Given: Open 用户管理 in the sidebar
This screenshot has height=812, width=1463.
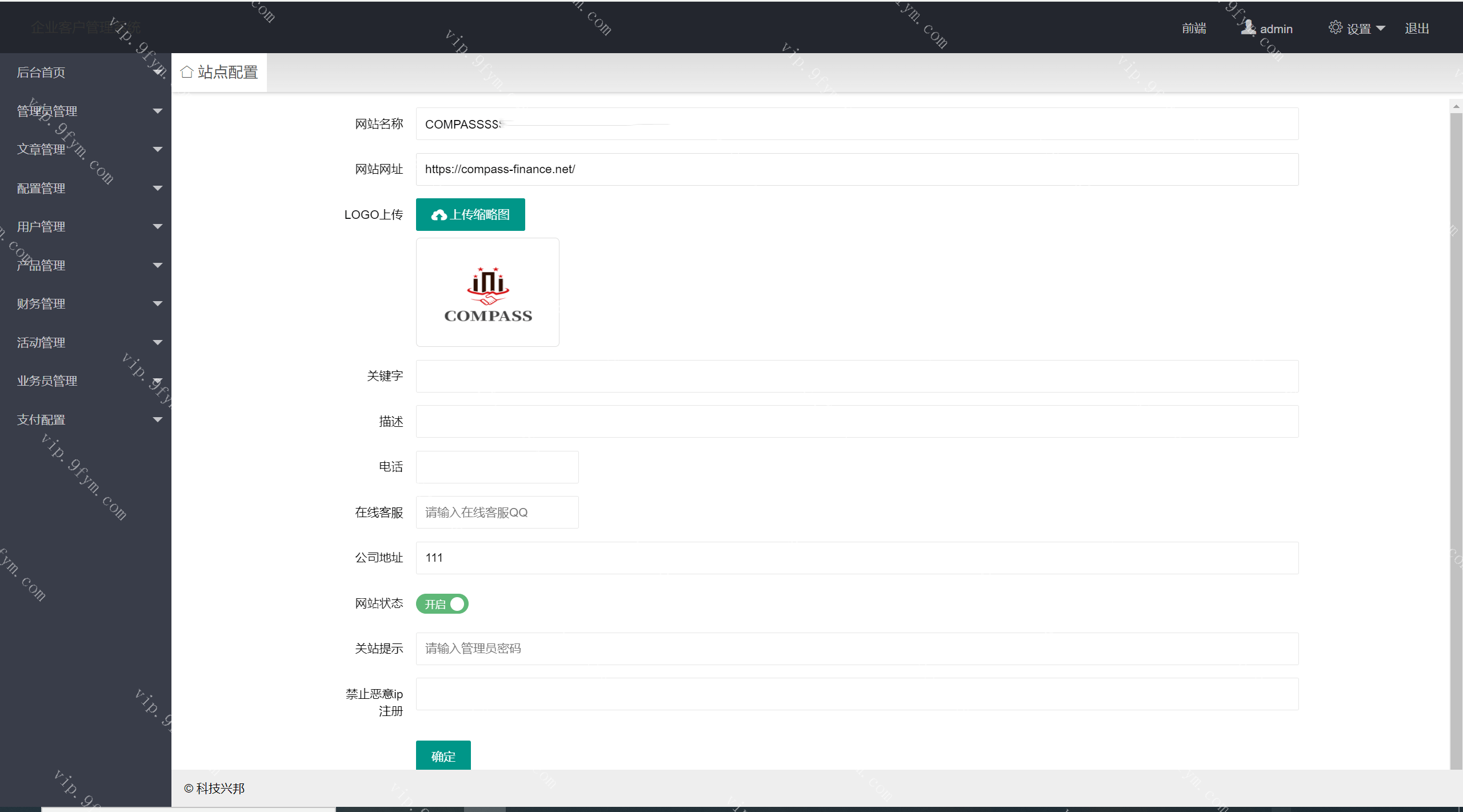Looking at the screenshot, I should tap(41, 227).
